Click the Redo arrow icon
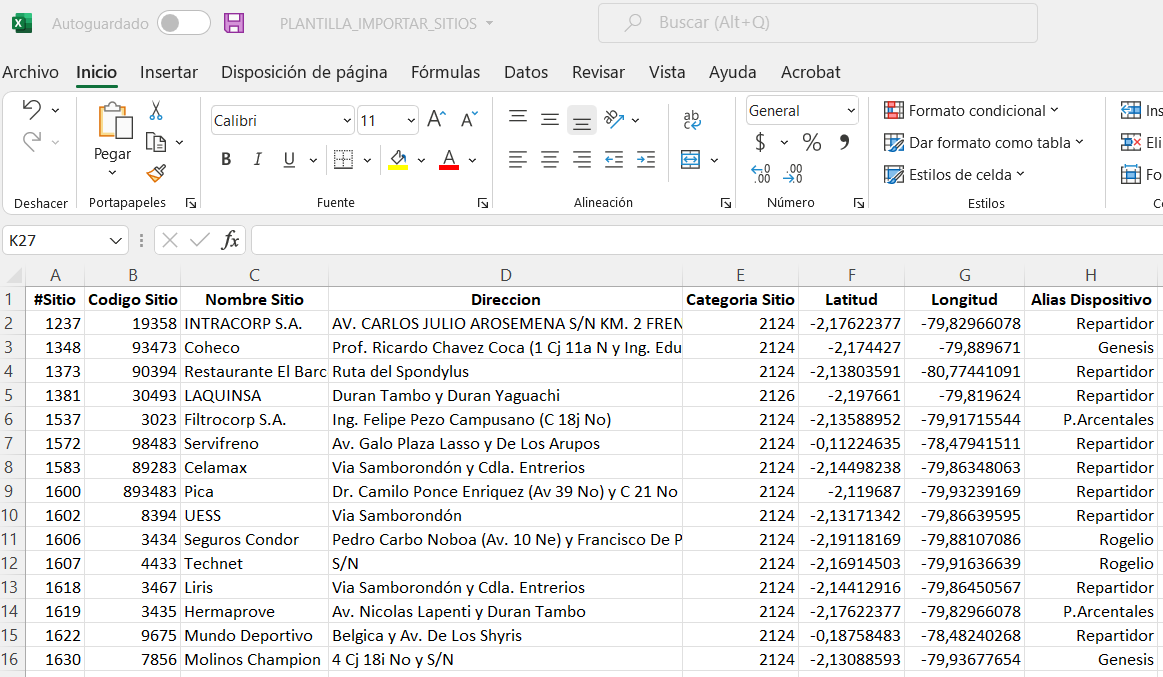This screenshot has height=677, width=1163. (32, 141)
